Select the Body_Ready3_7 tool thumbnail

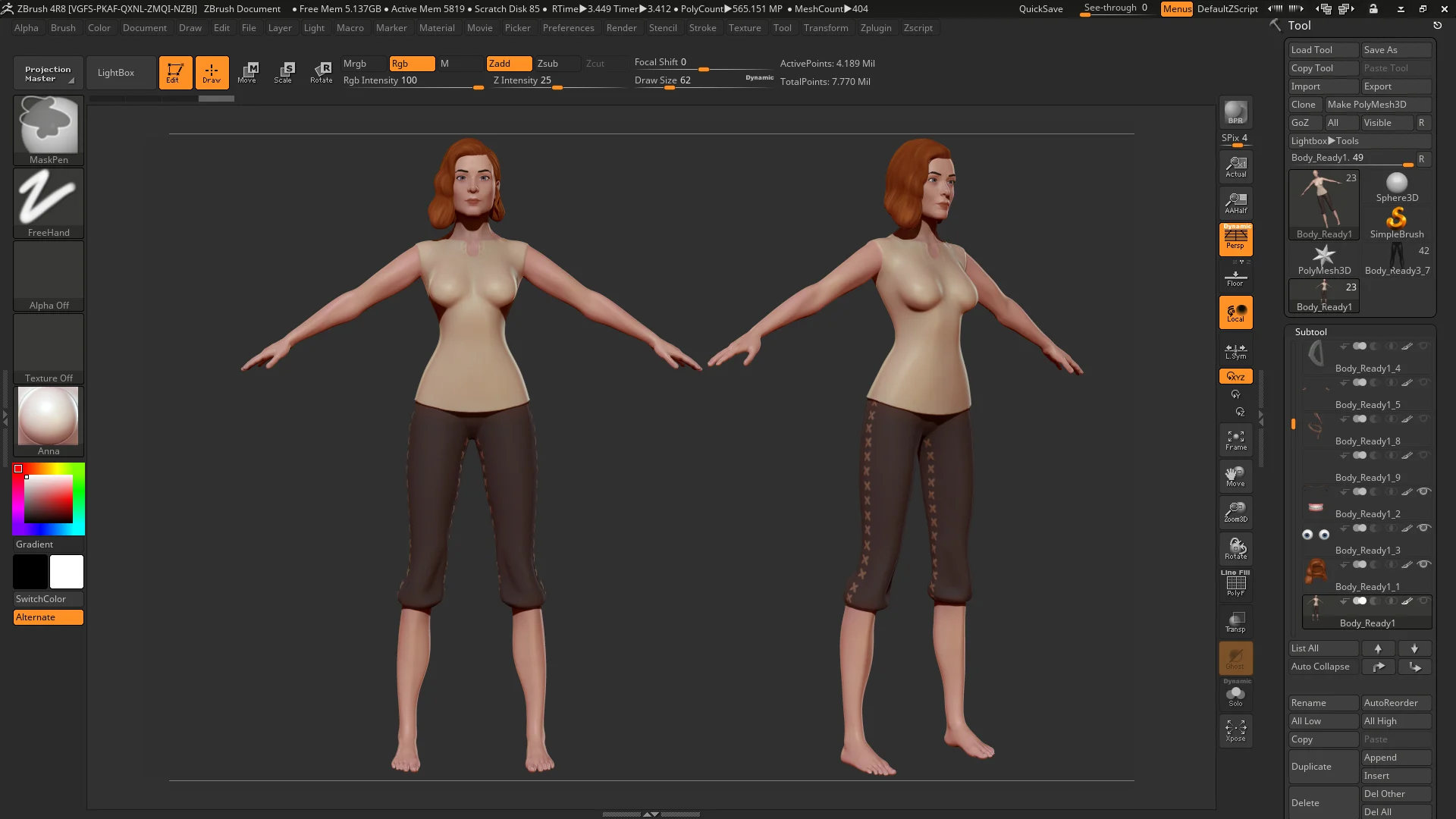1397,259
